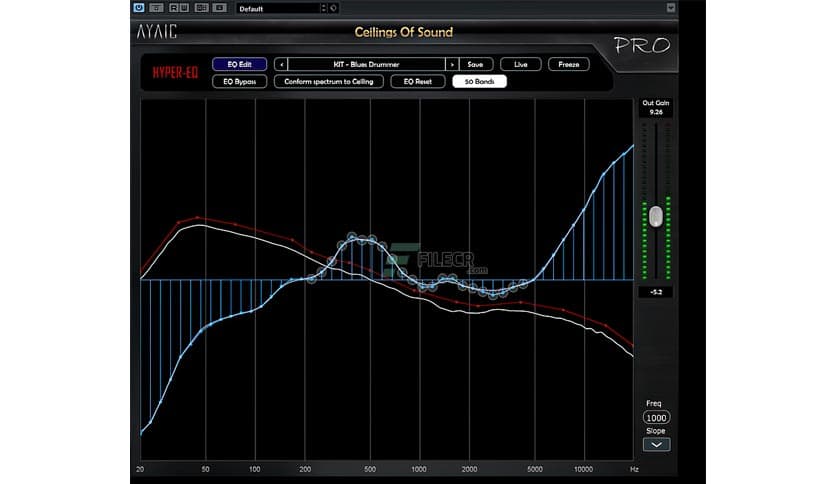This screenshot has width=836, height=484.
Task: Click the preset tag icon beside Default
Action: (334, 8)
